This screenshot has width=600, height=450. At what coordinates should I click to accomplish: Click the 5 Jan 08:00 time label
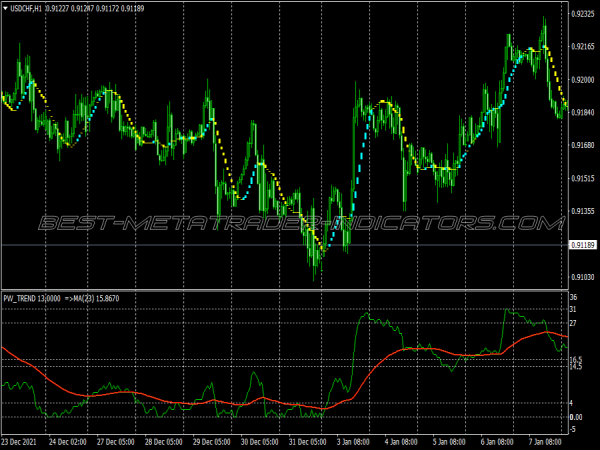click(449, 442)
